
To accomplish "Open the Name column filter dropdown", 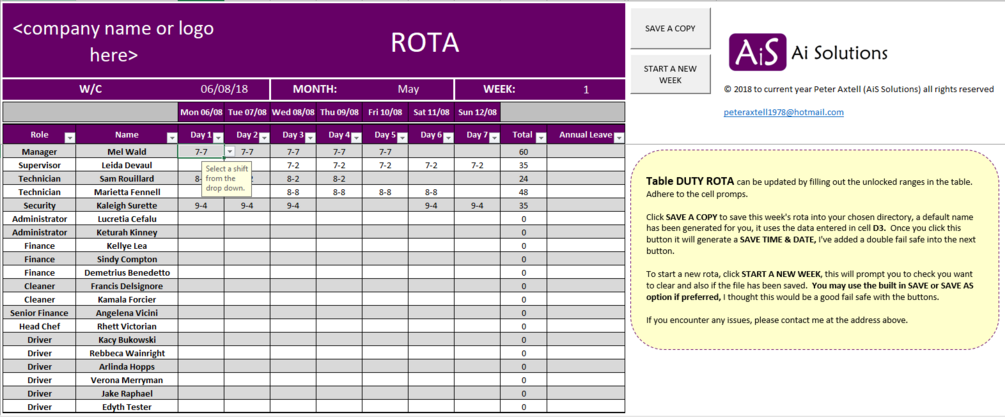I will click(172, 138).
